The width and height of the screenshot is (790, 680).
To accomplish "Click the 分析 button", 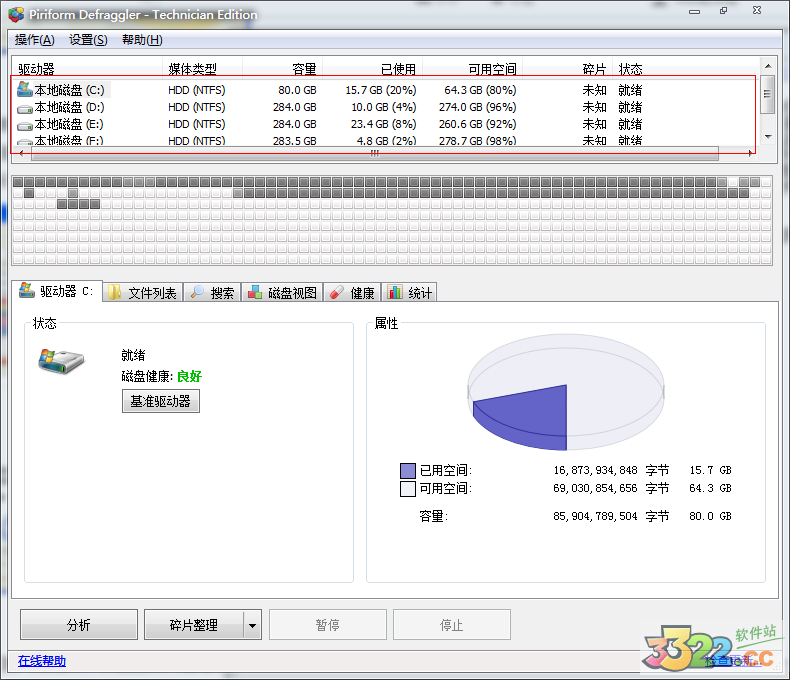I will coord(79,625).
